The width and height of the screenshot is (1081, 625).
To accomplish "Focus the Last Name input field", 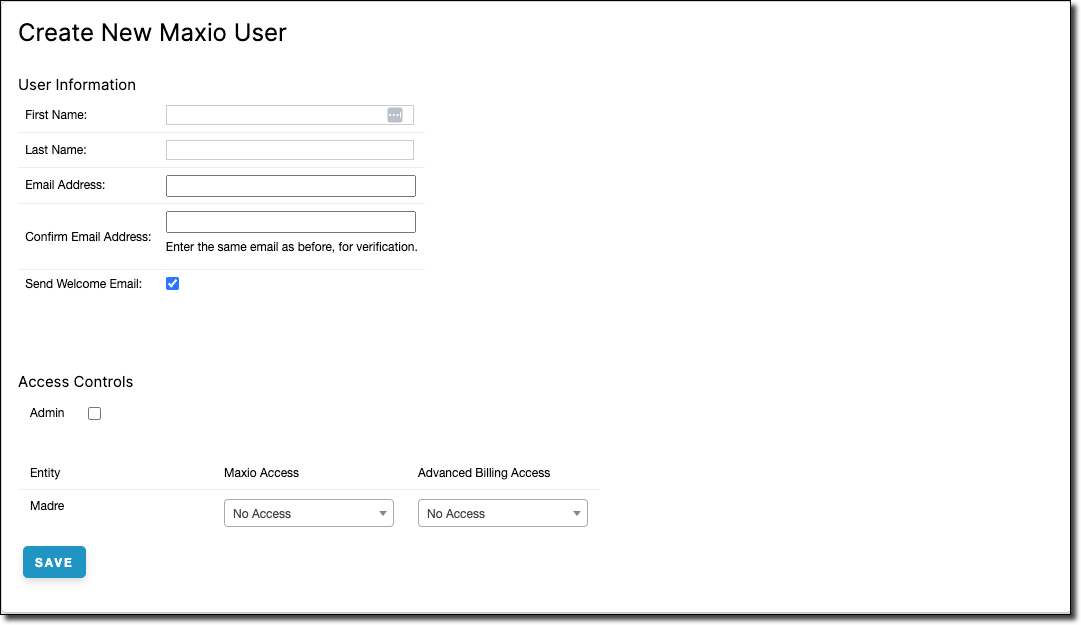I will point(290,150).
